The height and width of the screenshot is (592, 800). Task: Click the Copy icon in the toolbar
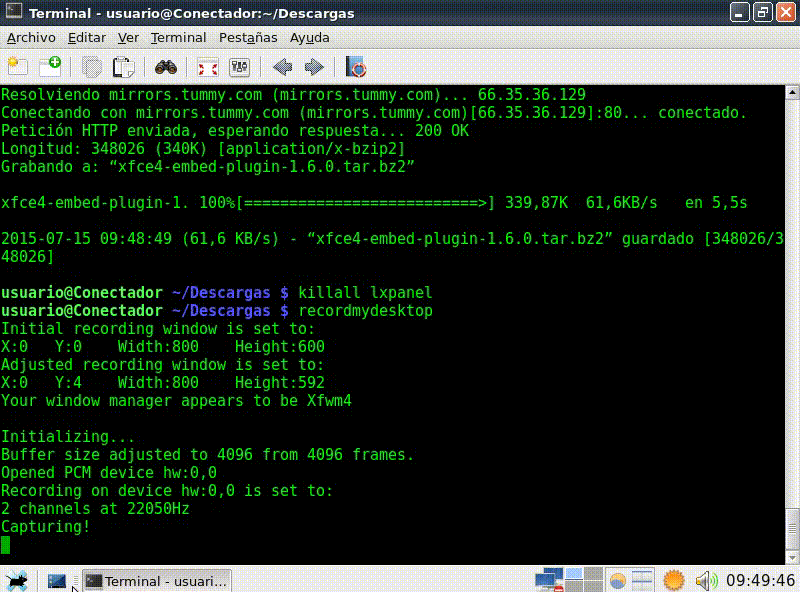tap(92, 67)
